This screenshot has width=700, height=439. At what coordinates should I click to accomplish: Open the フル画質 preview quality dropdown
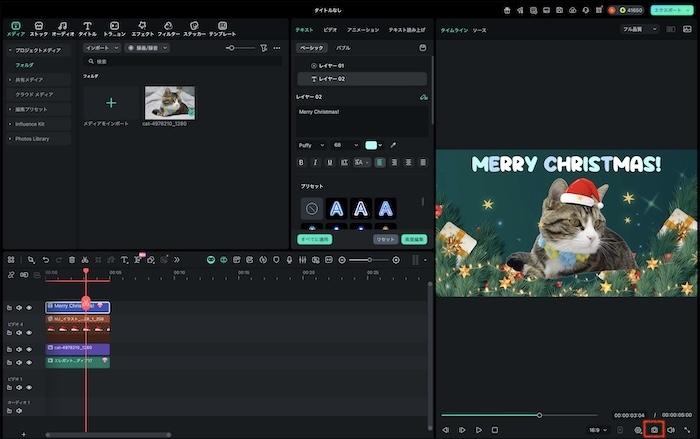pos(640,30)
